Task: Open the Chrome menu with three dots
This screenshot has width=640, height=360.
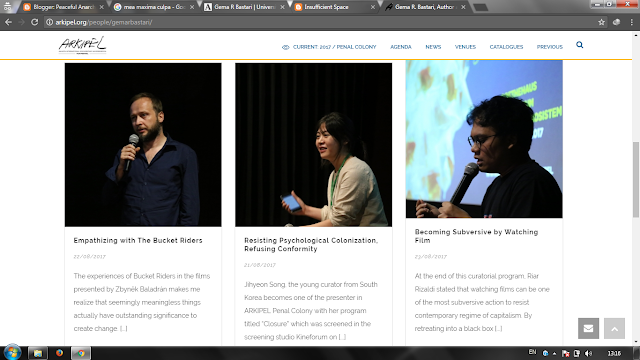Action: click(x=631, y=22)
